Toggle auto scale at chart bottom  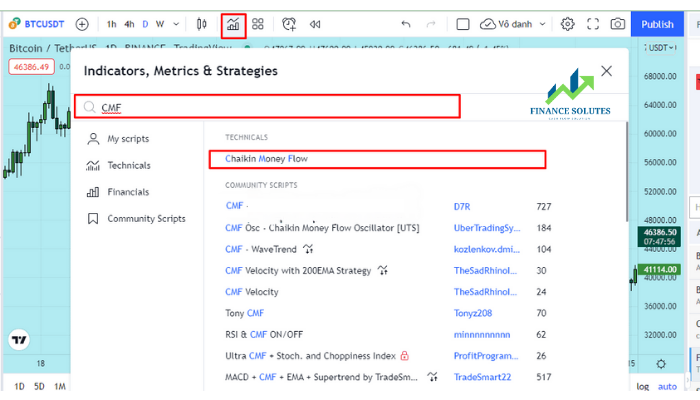pyautogui.click(x=667, y=387)
